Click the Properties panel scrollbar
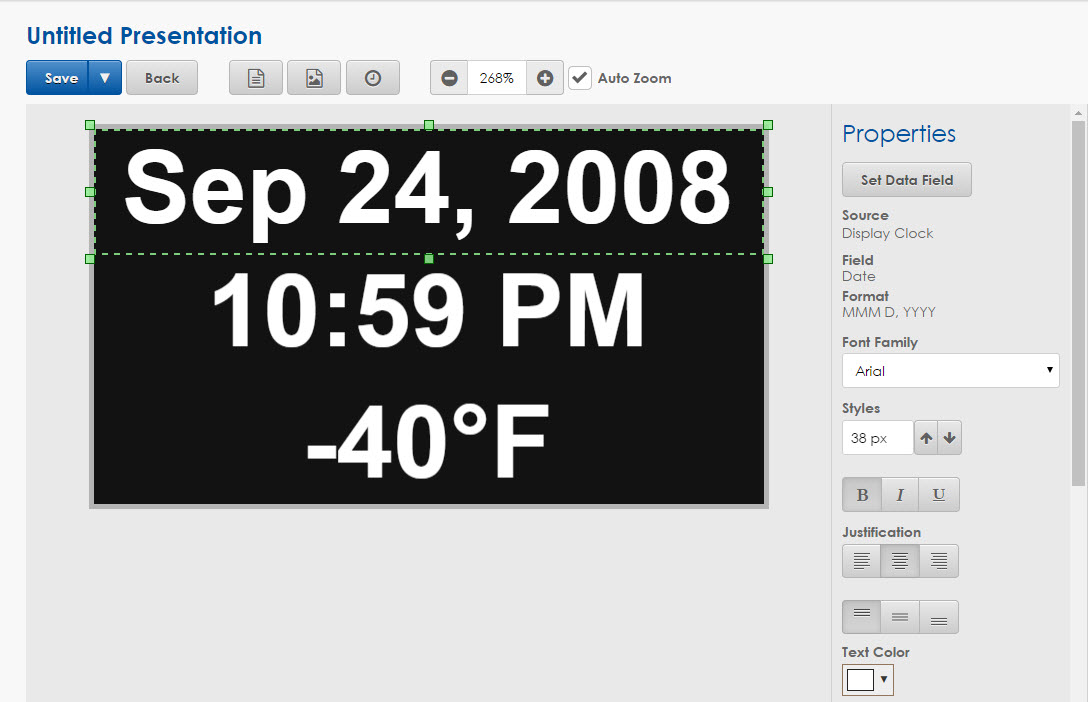1088x702 pixels. [1078, 303]
